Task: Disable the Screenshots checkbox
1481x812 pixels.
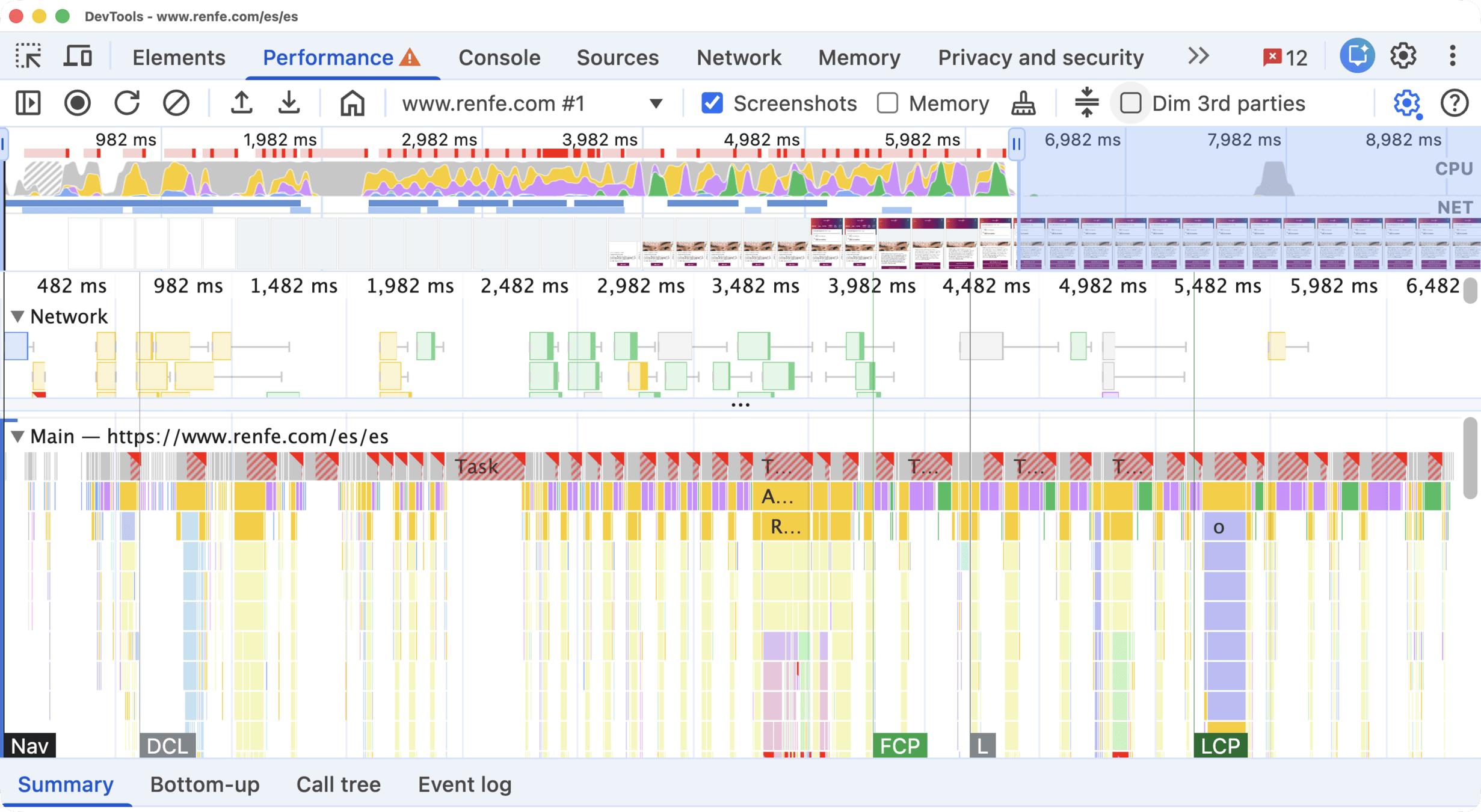Action: click(x=712, y=103)
